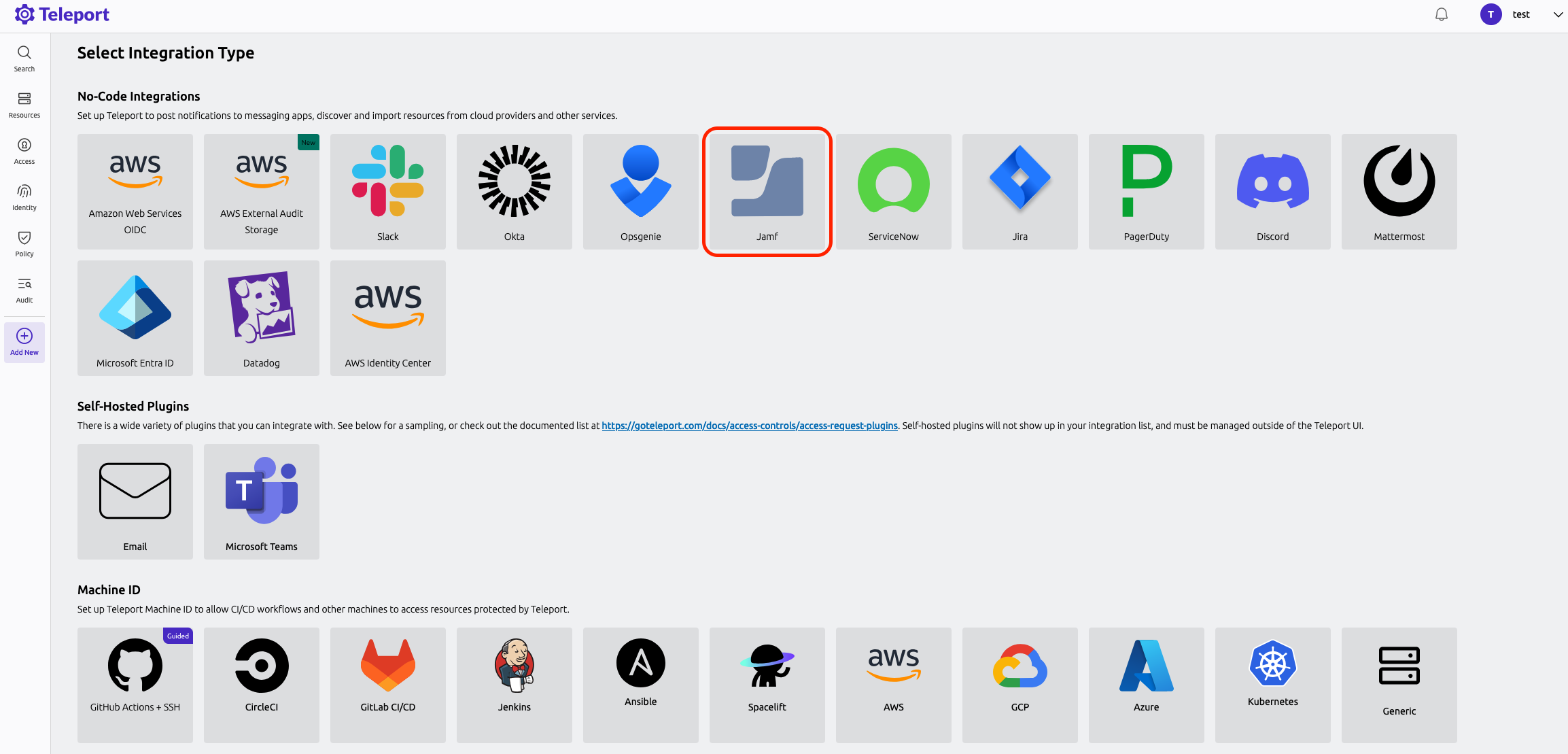1568x754 pixels.
Task: Select the PagerDuty integration tile
Action: pos(1146,191)
